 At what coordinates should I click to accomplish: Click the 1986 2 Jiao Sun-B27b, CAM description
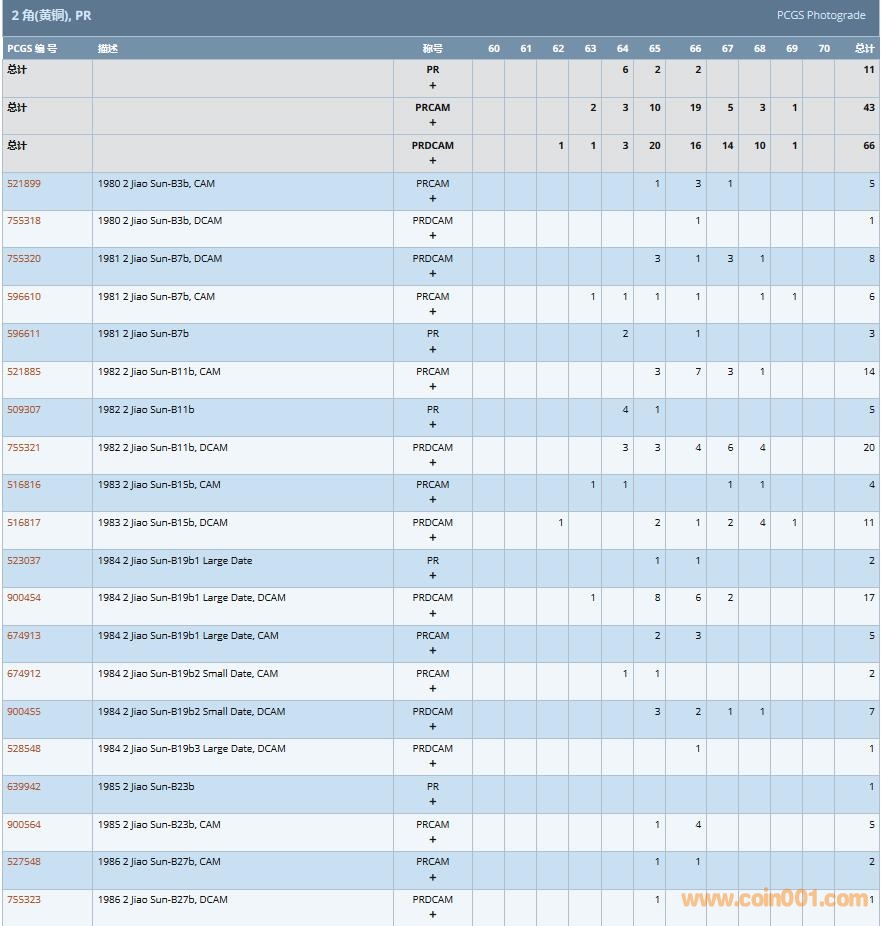point(159,862)
